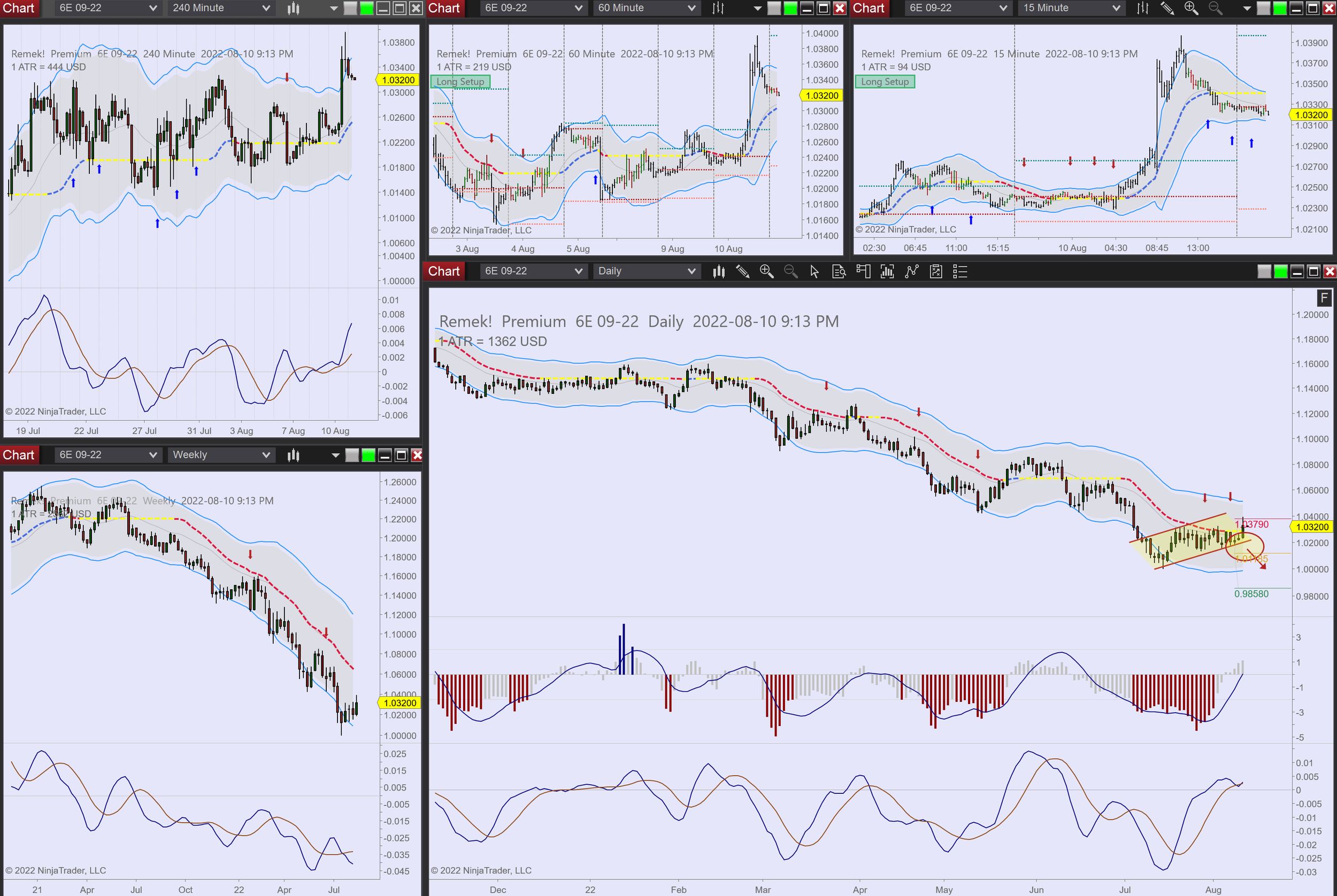Click Zoom Out magnifier on Daily chart
The image size is (1337, 896).
click(790, 272)
